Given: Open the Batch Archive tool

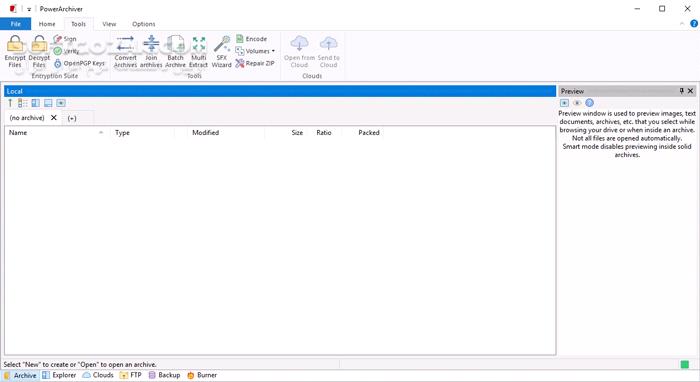Looking at the screenshot, I should [175, 52].
